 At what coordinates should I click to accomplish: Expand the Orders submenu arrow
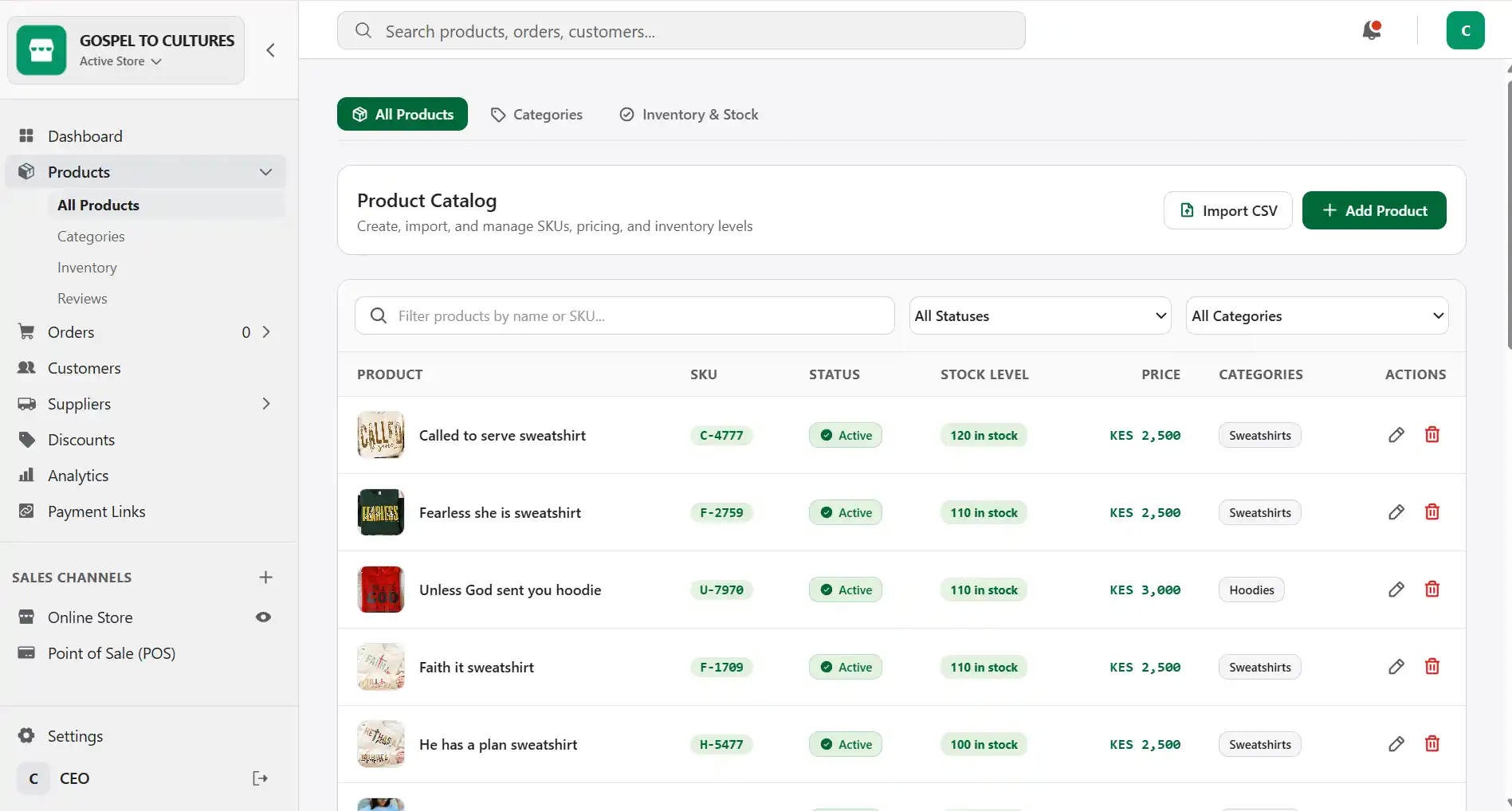[266, 332]
